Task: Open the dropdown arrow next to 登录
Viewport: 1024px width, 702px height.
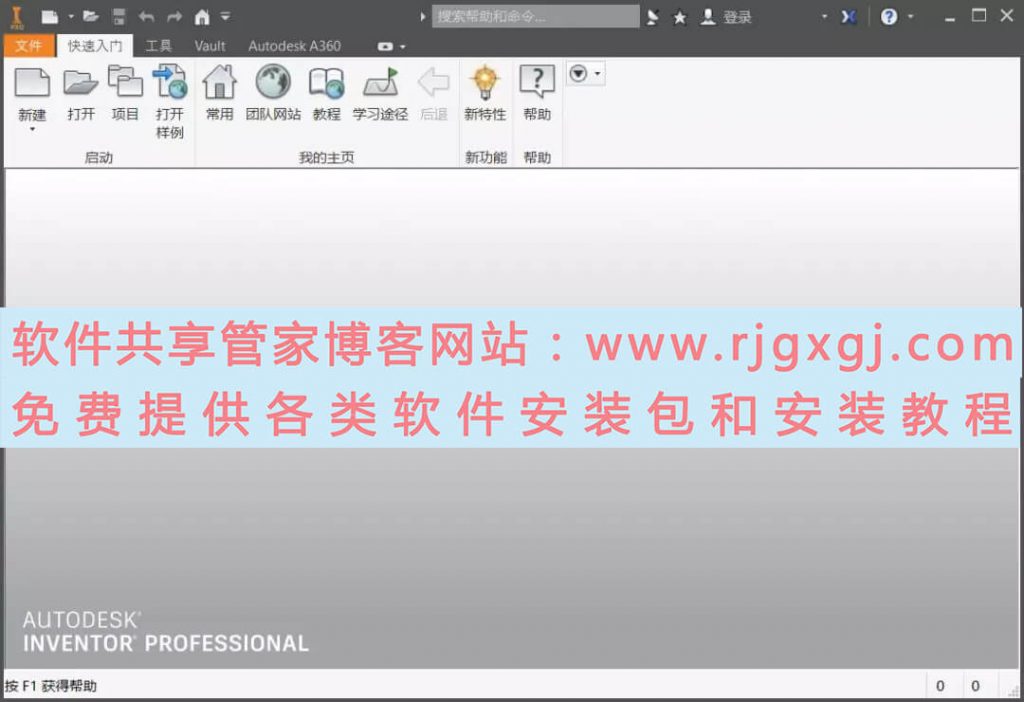Action: pos(824,17)
